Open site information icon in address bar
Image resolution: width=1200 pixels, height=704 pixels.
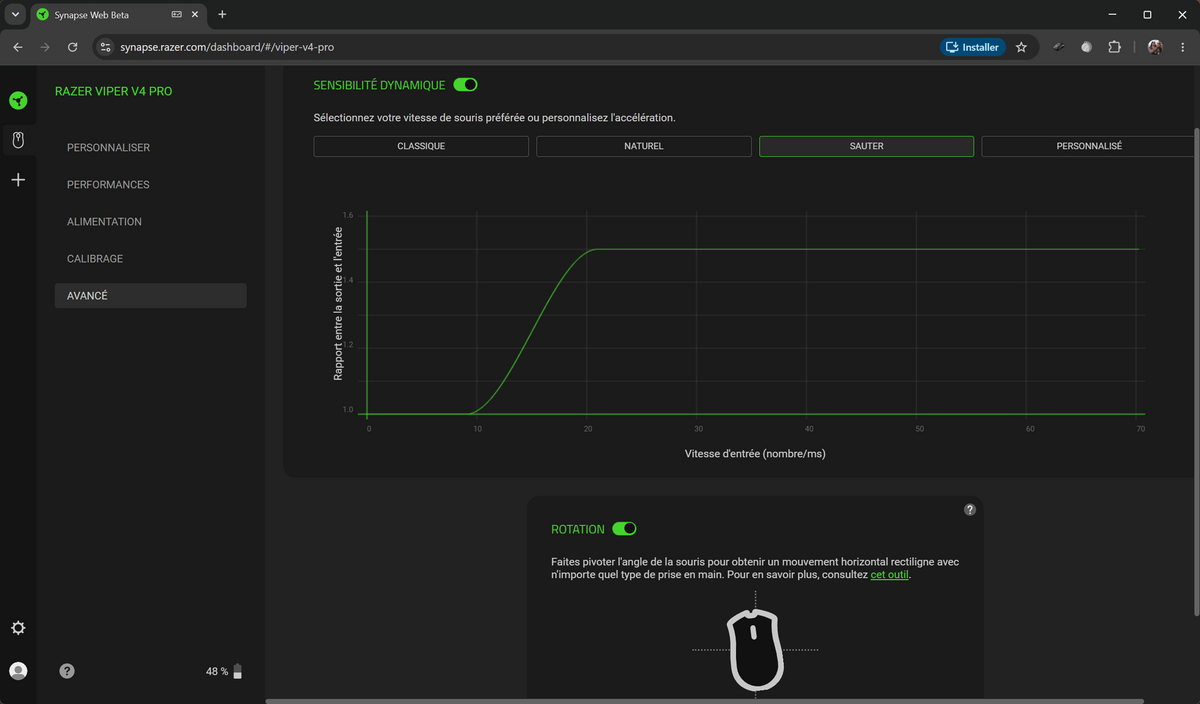106,47
